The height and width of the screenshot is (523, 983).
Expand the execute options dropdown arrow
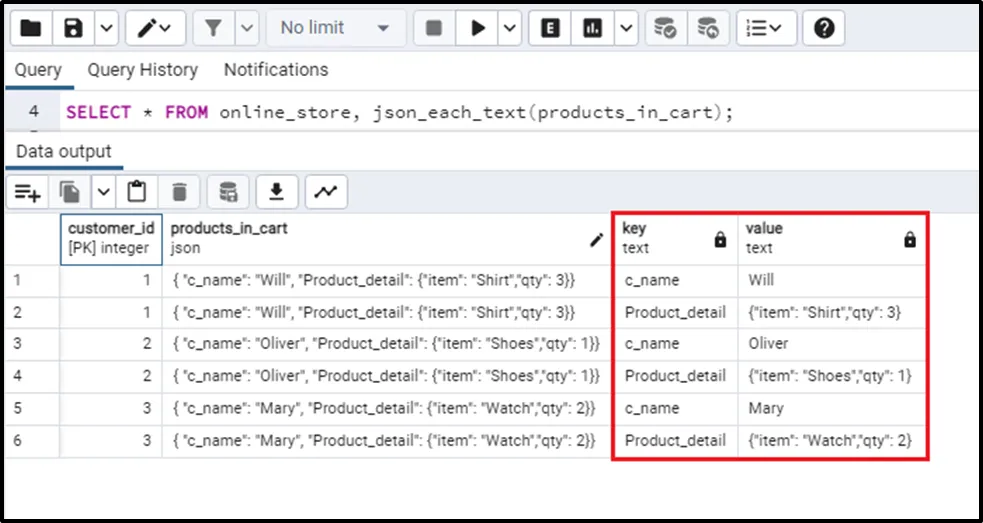510,28
